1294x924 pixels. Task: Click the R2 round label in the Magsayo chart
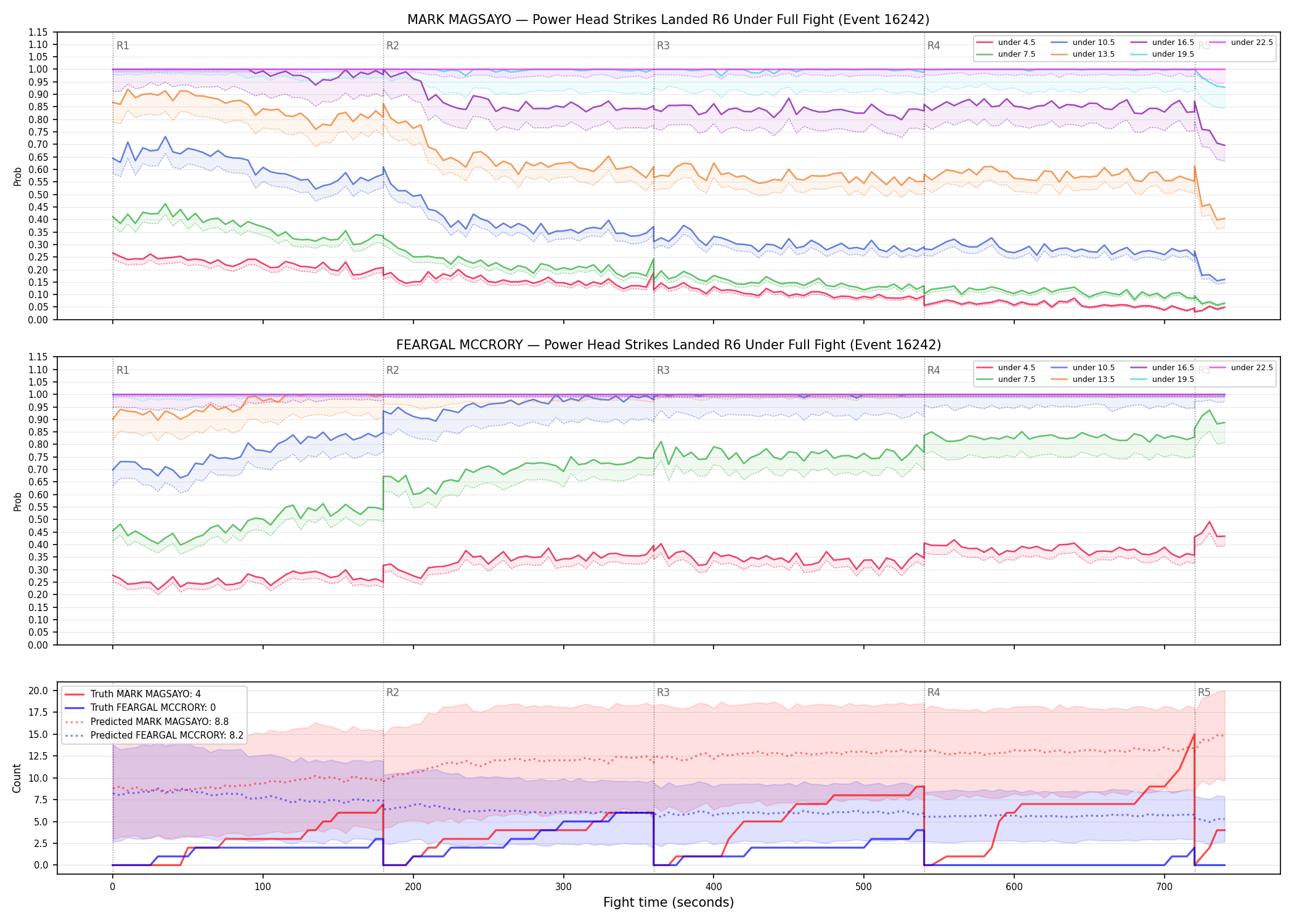[x=393, y=46]
